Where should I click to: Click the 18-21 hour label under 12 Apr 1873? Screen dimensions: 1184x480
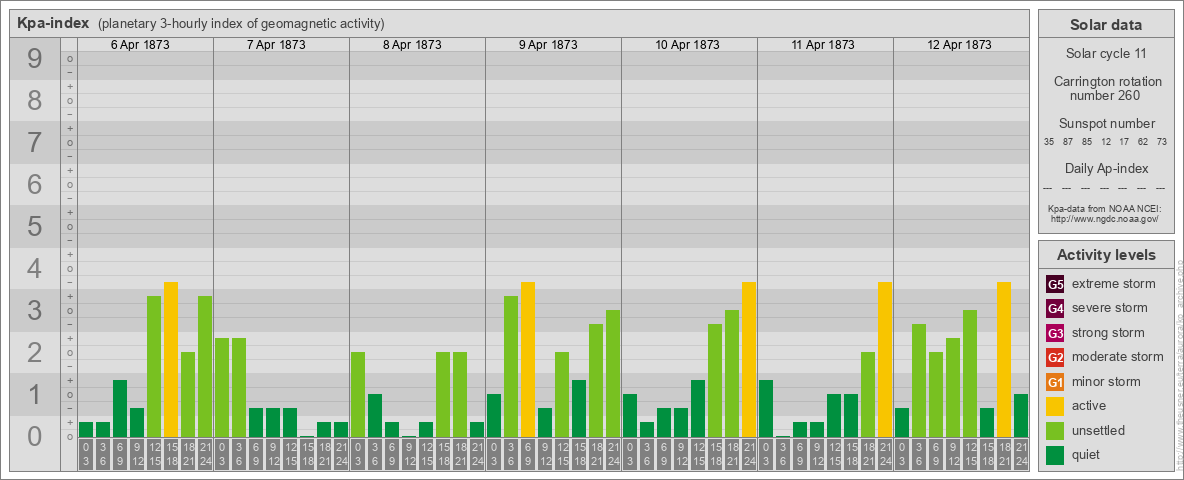(1004, 454)
